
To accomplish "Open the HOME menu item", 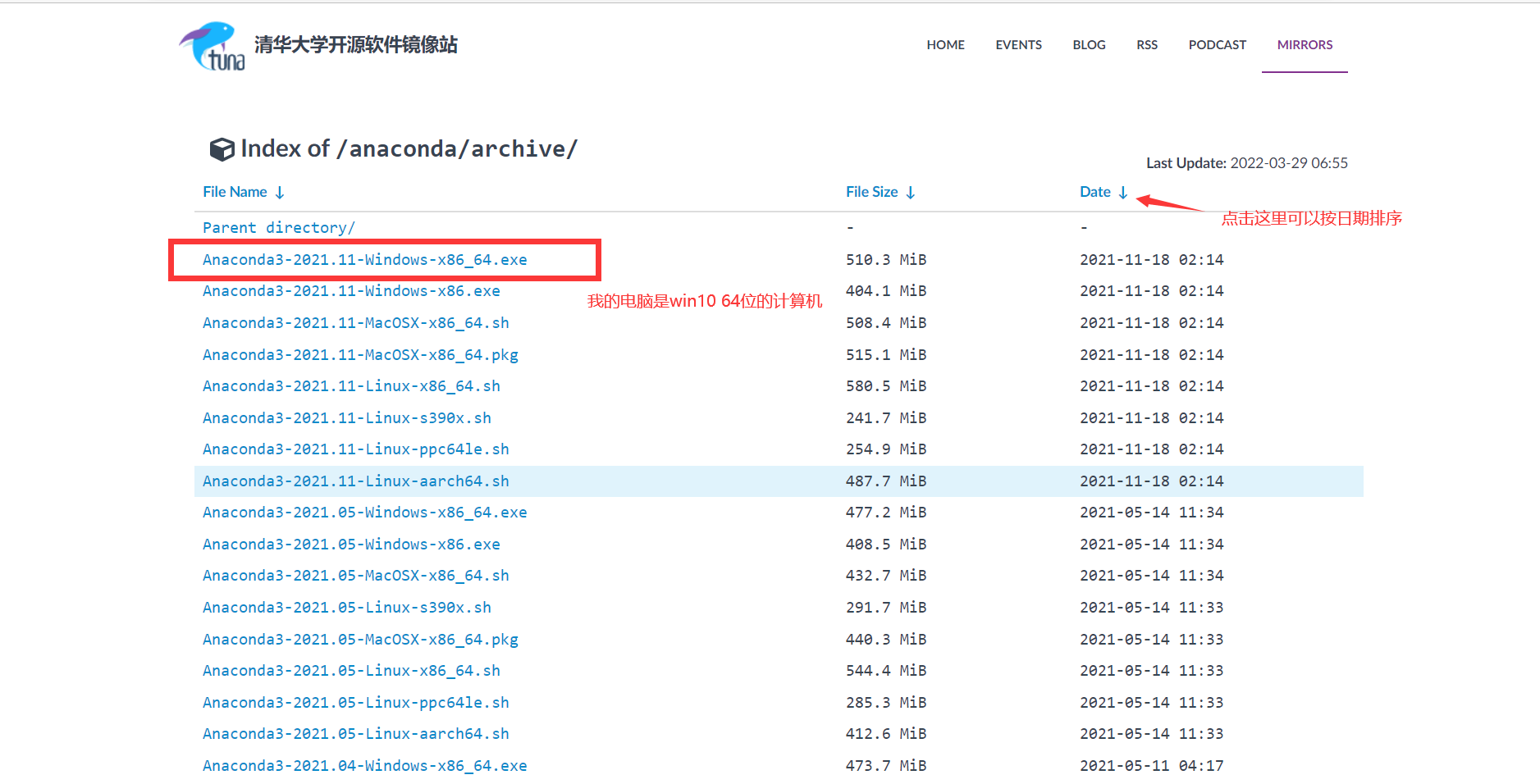I will (x=945, y=45).
